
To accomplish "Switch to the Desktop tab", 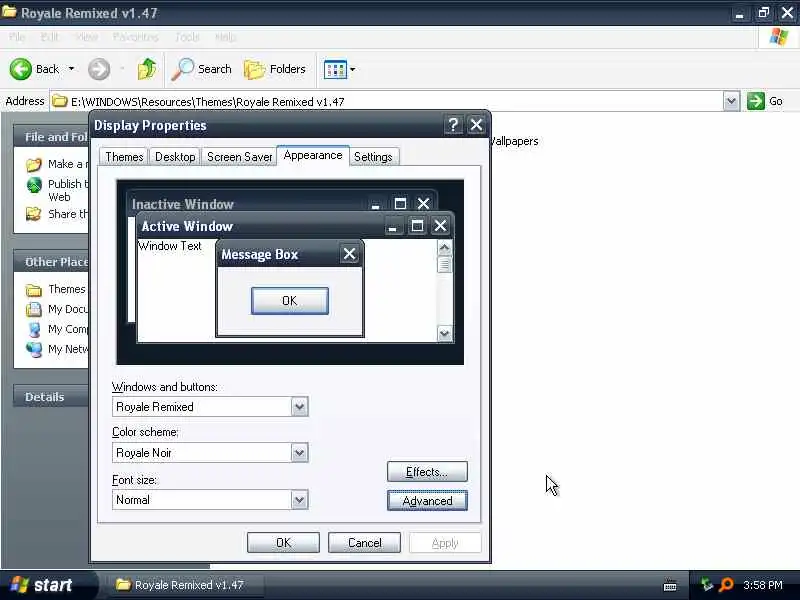I will pos(175,157).
